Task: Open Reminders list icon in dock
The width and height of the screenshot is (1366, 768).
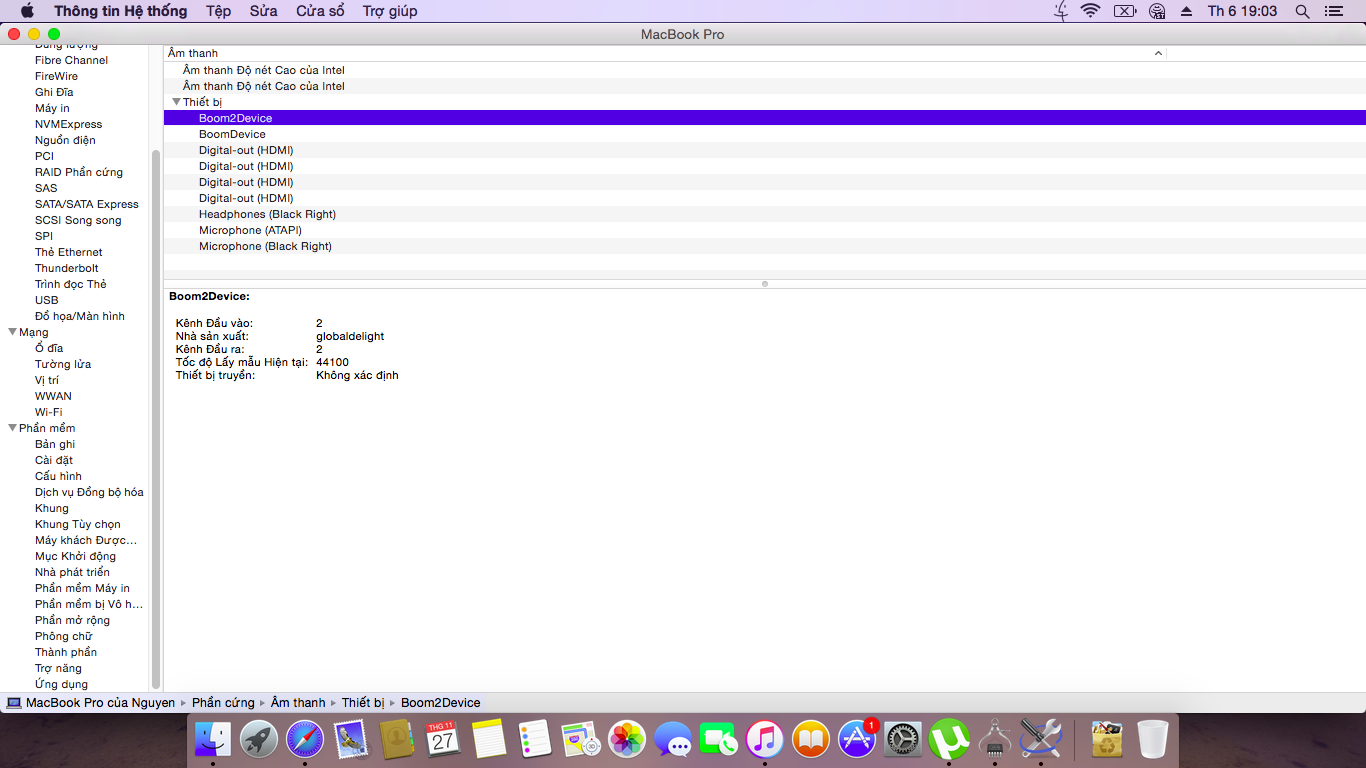Action: [535, 739]
